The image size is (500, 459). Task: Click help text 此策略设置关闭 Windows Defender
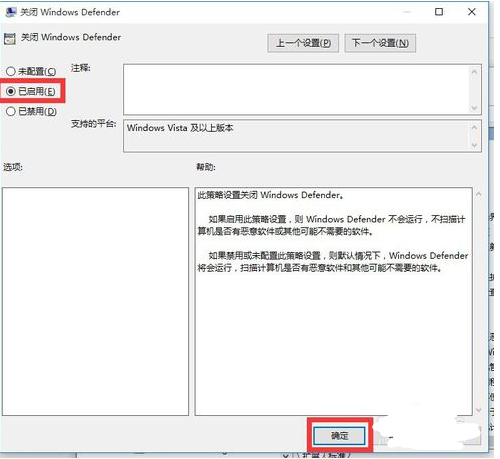click(270, 195)
